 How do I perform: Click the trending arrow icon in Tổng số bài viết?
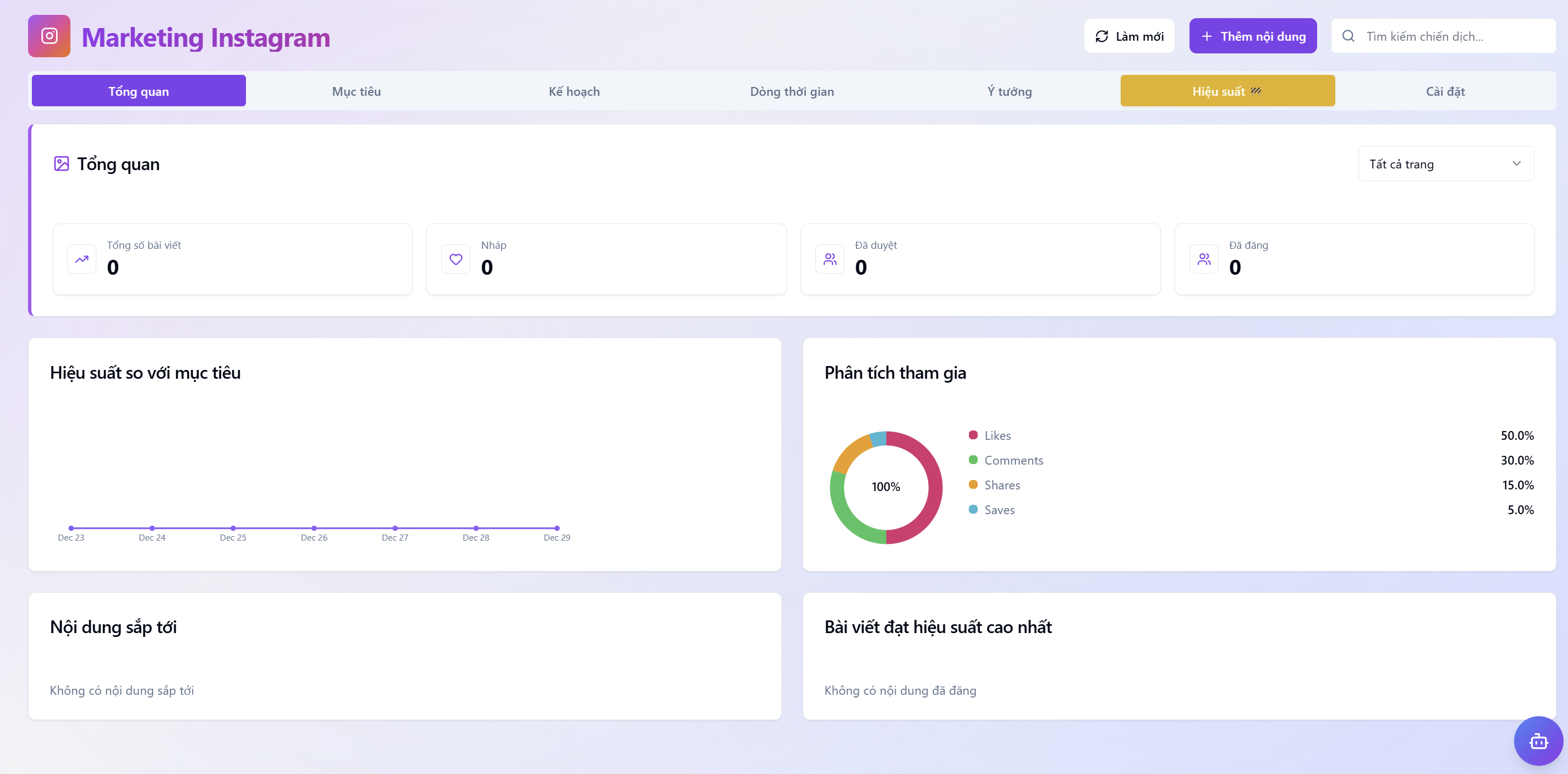81,259
